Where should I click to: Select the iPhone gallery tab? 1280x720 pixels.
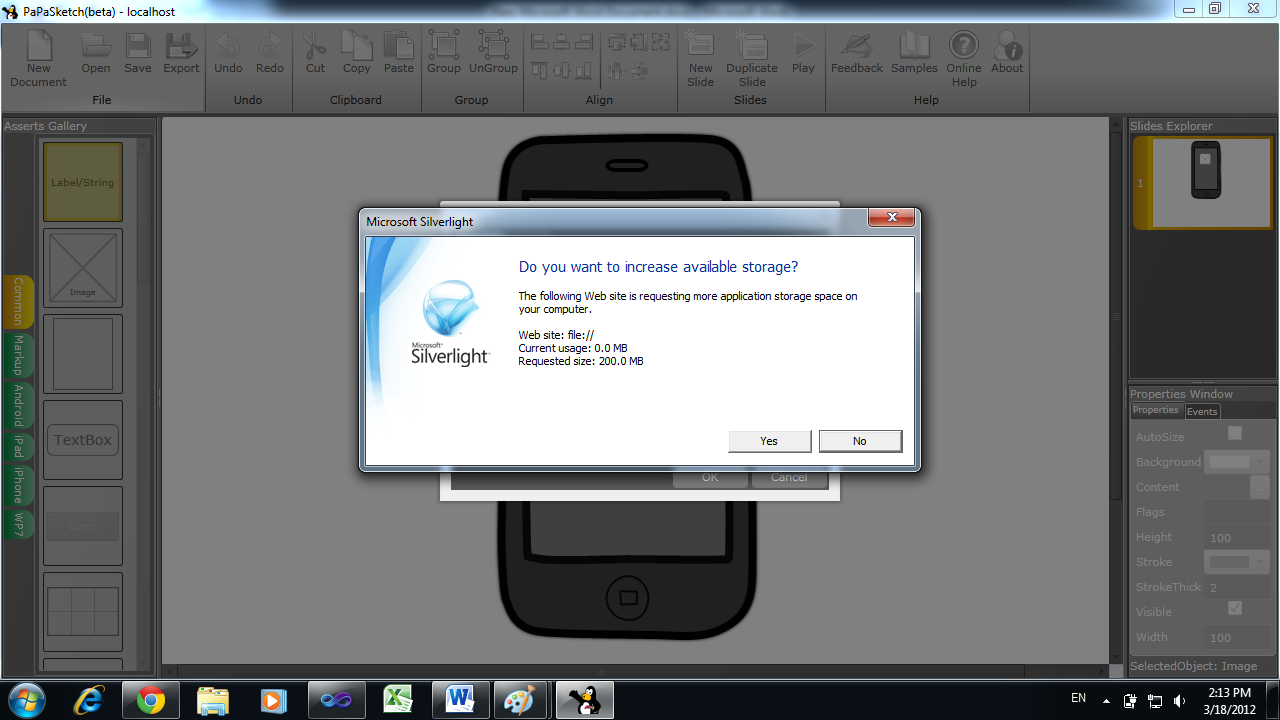(19, 485)
